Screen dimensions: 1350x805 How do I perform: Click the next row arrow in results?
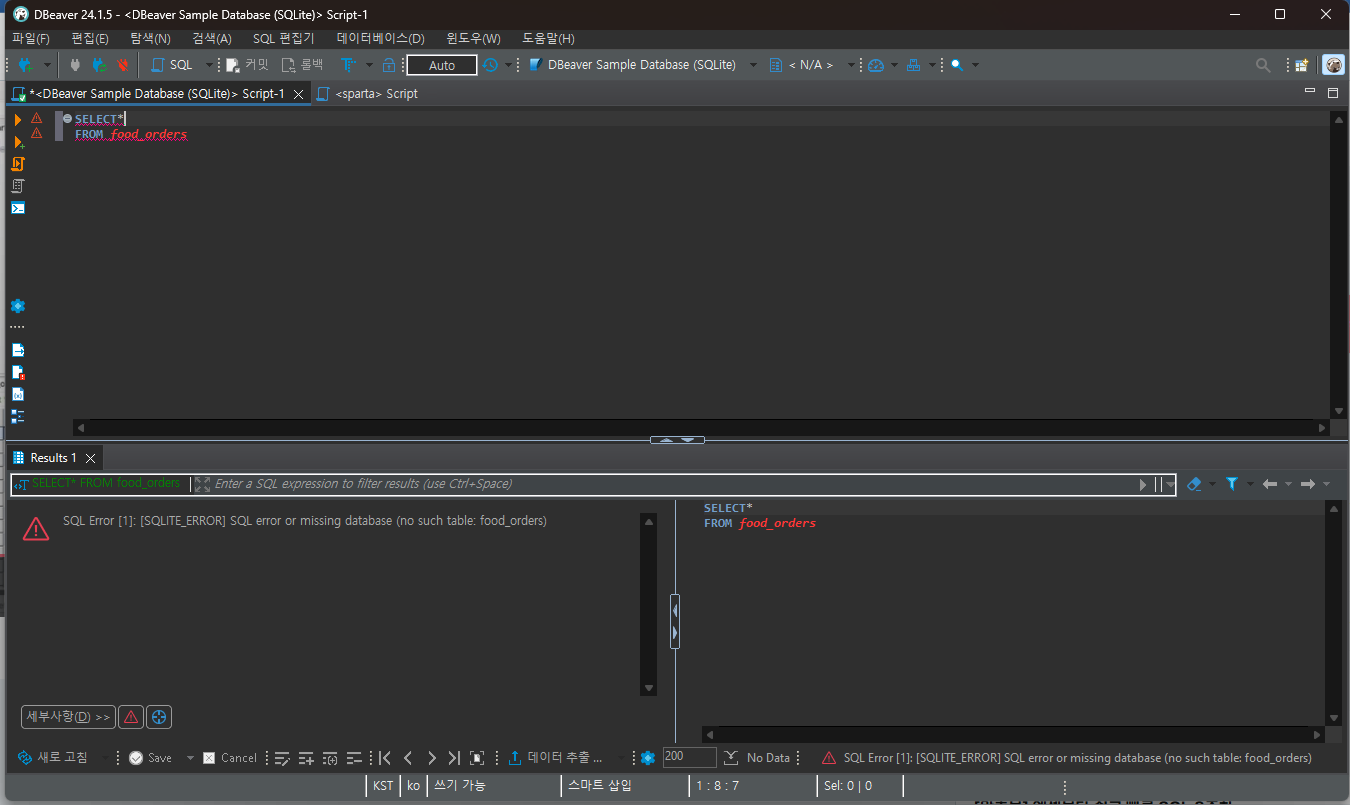(431, 758)
